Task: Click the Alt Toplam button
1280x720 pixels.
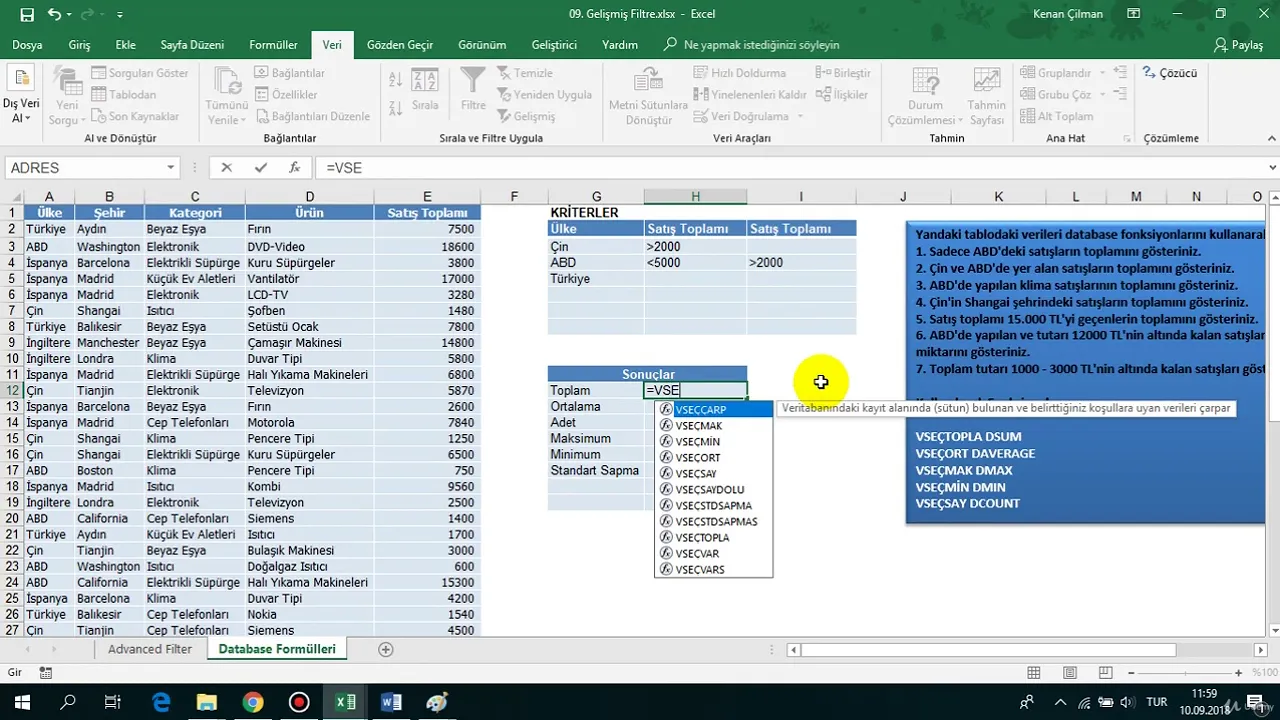Action: [x=1056, y=116]
